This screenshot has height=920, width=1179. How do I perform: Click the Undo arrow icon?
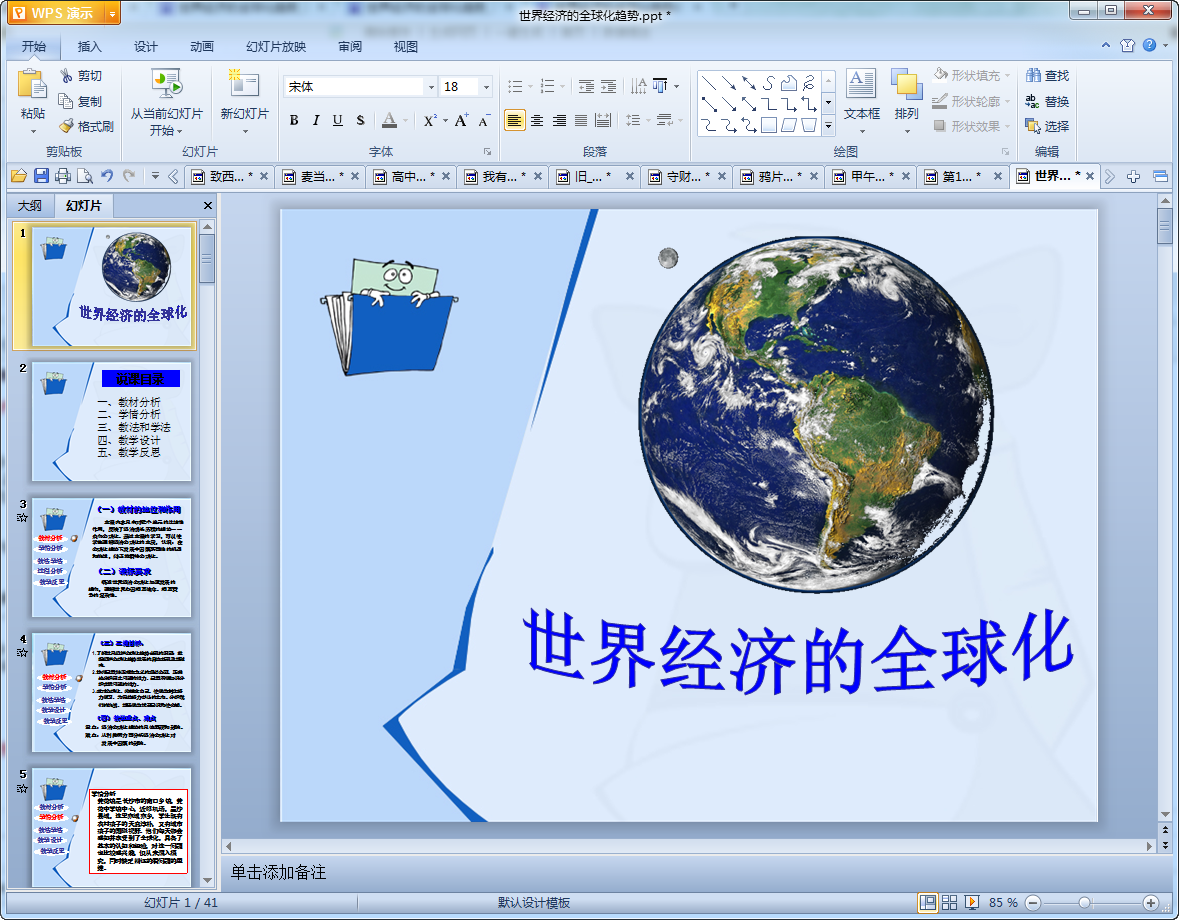pyautogui.click(x=107, y=176)
